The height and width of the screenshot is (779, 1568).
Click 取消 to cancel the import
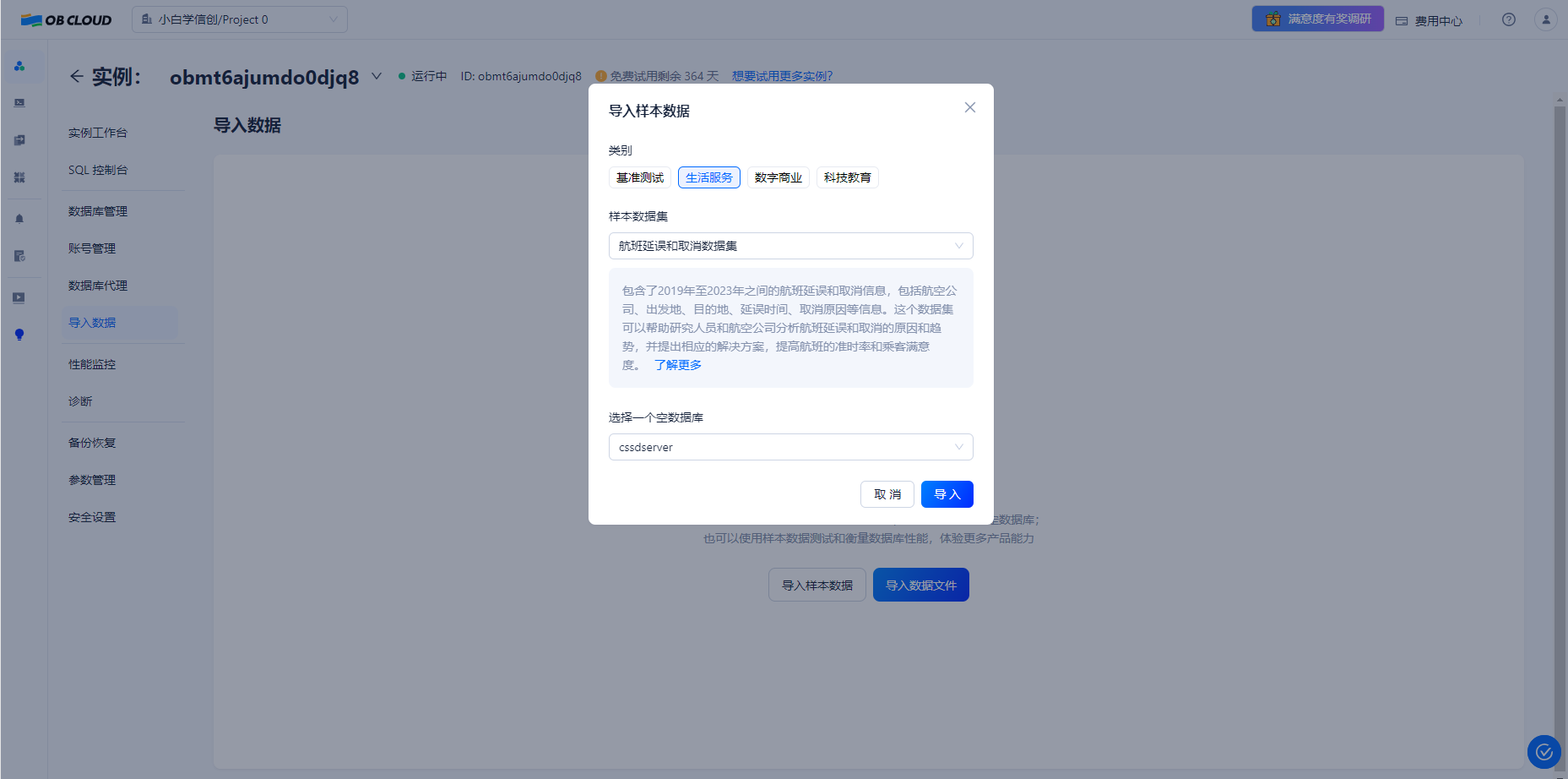click(887, 494)
